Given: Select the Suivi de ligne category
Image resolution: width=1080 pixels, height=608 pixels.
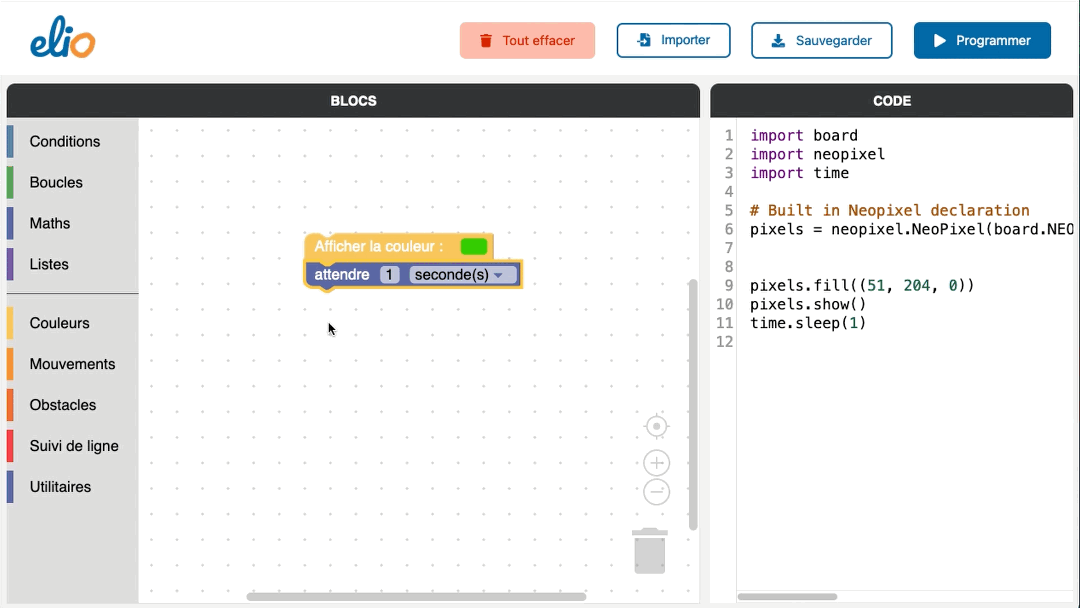Looking at the screenshot, I should tap(74, 446).
